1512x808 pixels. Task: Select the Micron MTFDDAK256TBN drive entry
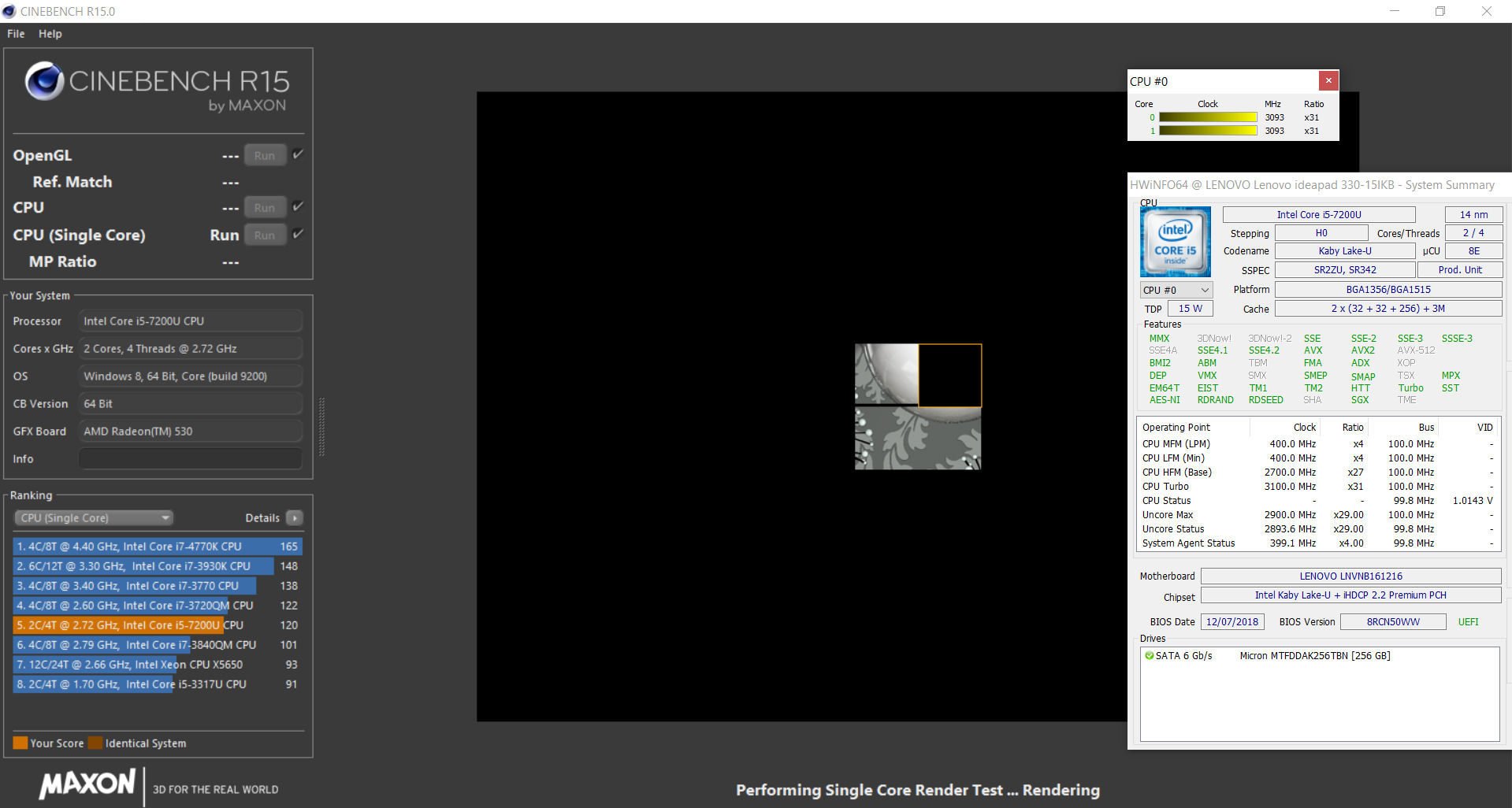tap(1314, 655)
